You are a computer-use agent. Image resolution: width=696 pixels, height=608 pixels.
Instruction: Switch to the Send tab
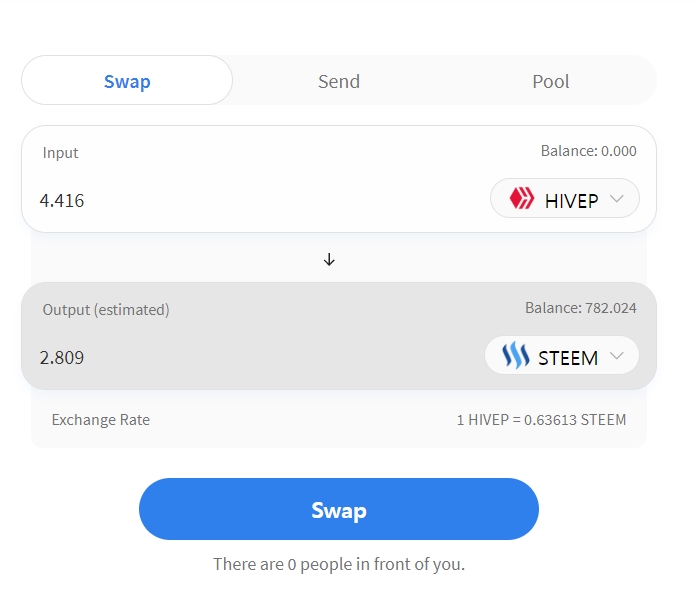coord(339,81)
